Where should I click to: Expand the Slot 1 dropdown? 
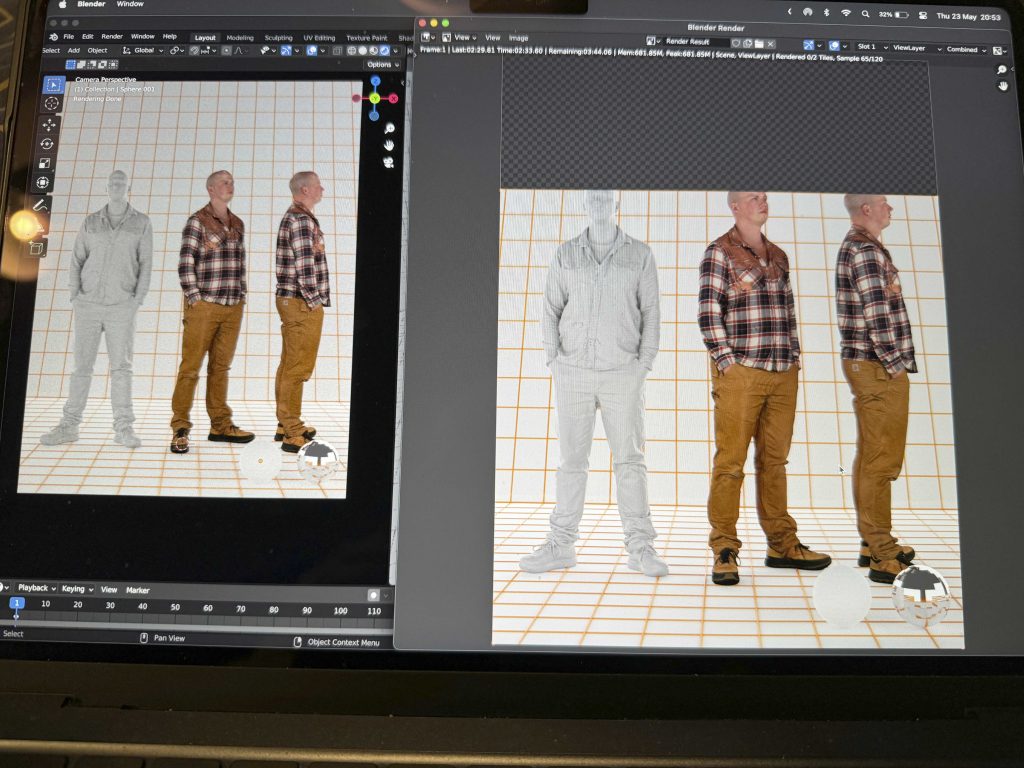[x=869, y=47]
